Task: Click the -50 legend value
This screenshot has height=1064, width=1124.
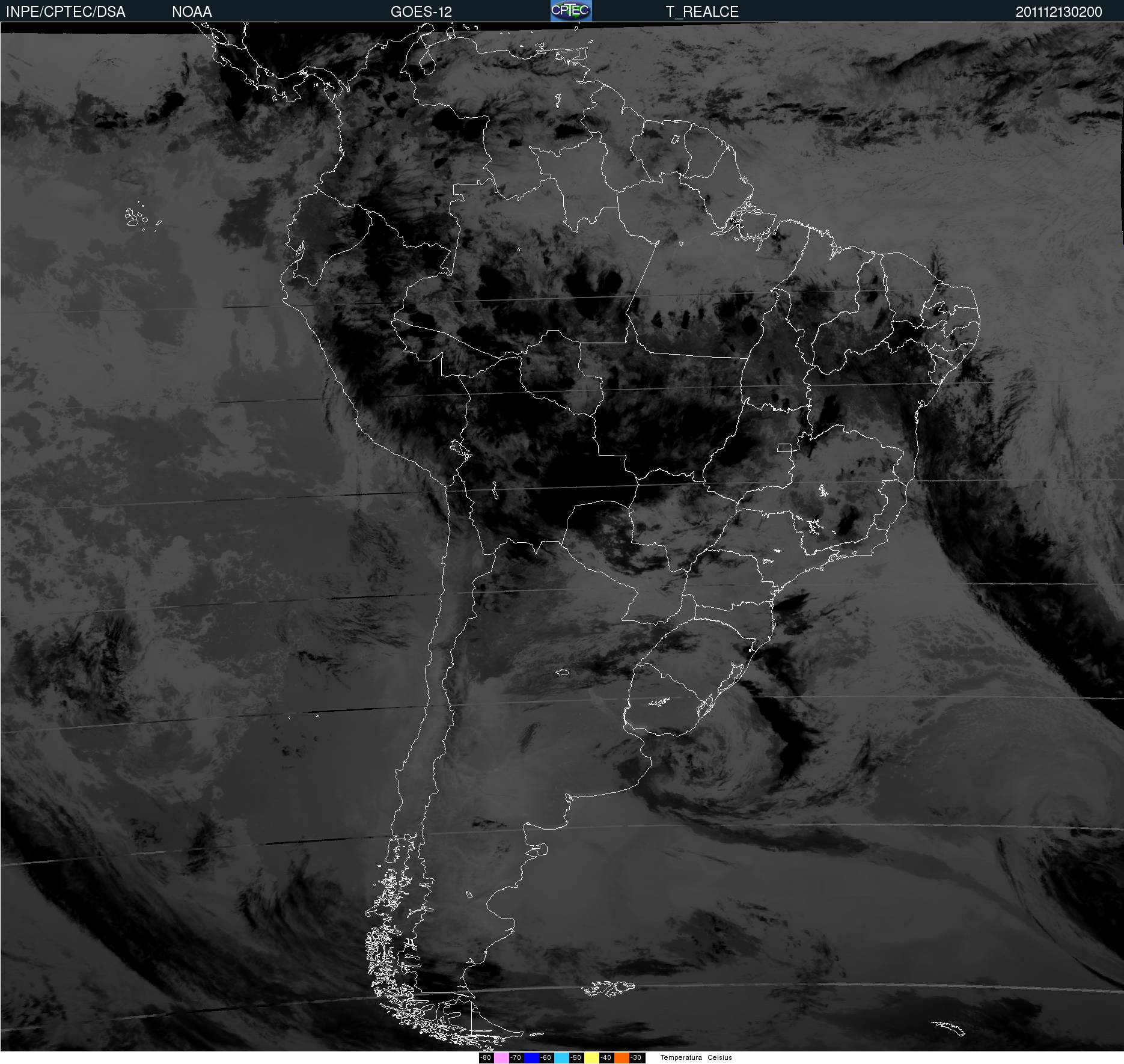Action: click(x=576, y=1057)
